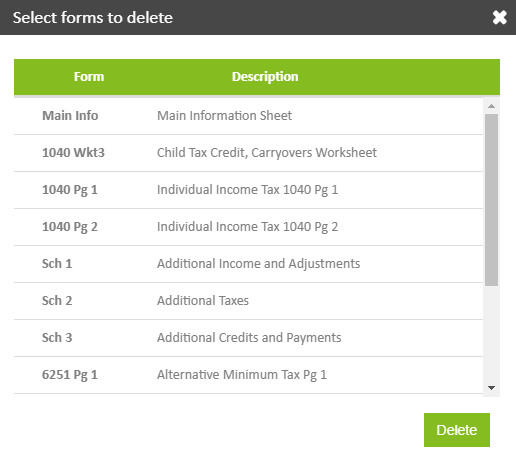Click the vertical scrollbar thumb
Viewport: 516px width, 471px height.
tap(491, 200)
